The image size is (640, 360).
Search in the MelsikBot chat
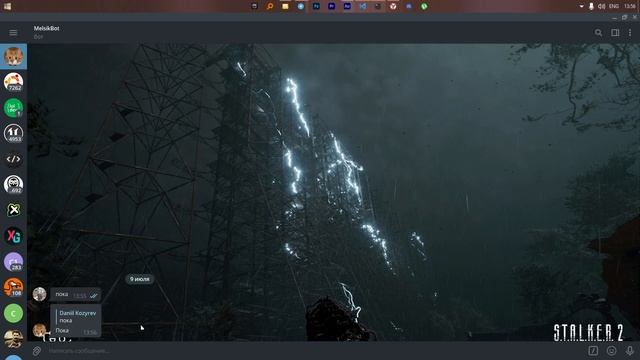pos(598,33)
